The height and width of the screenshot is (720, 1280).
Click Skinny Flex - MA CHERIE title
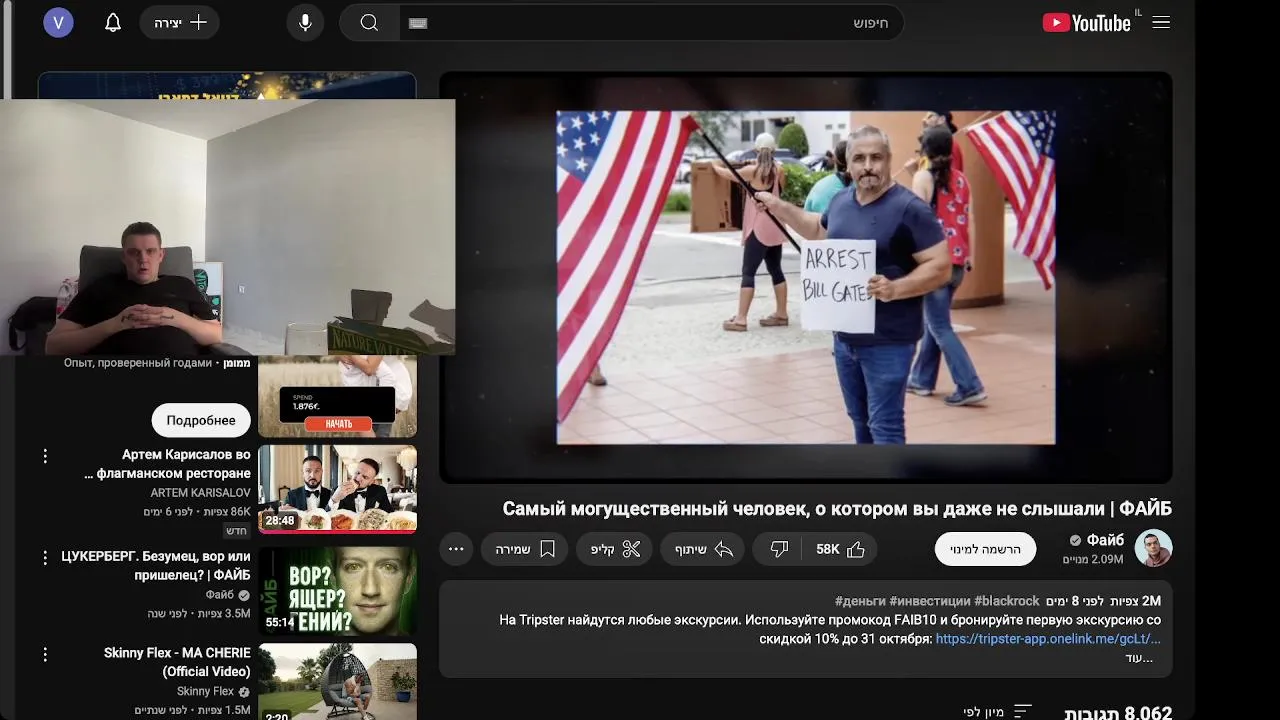click(177, 662)
